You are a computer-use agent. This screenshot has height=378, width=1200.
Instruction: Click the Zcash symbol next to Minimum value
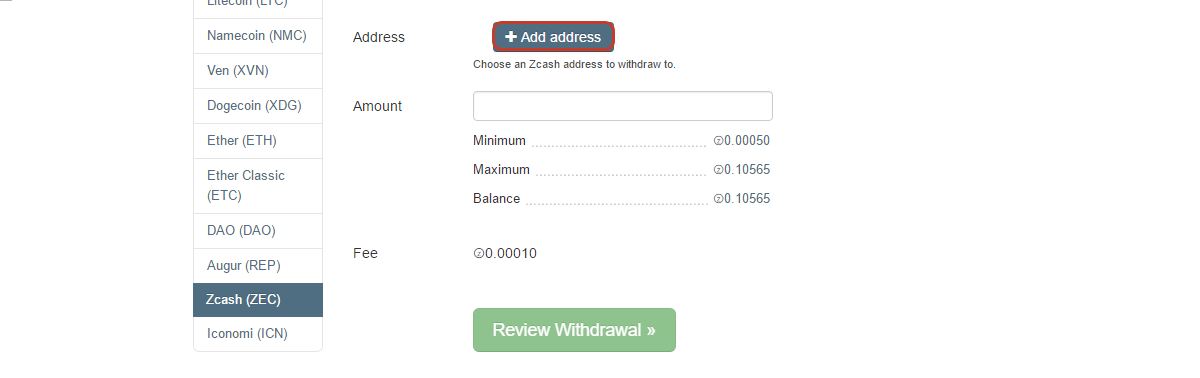(x=718, y=141)
